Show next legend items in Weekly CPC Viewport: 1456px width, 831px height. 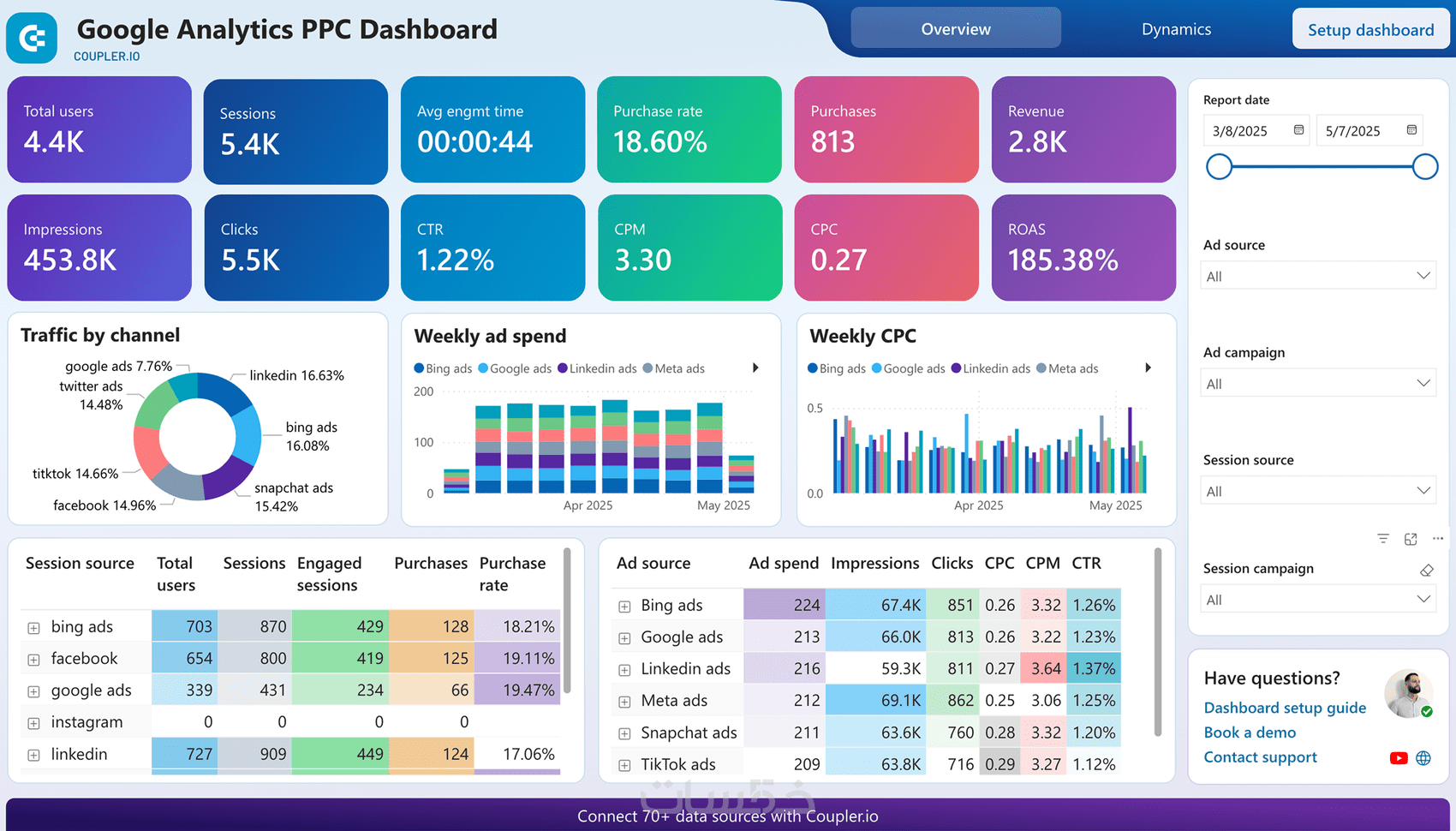tap(1149, 368)
